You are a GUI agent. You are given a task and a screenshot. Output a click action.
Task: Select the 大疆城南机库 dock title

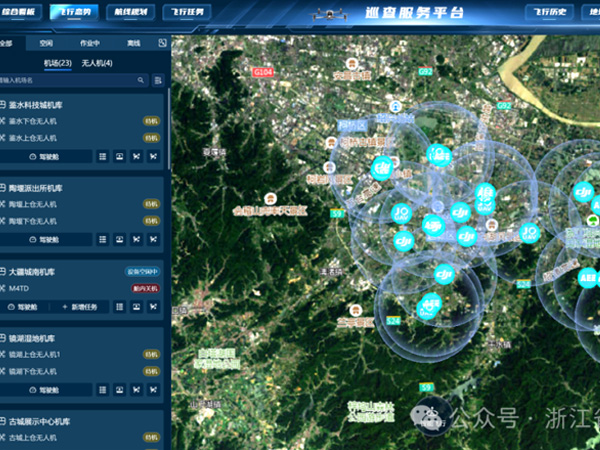click(x=32, y=272)
